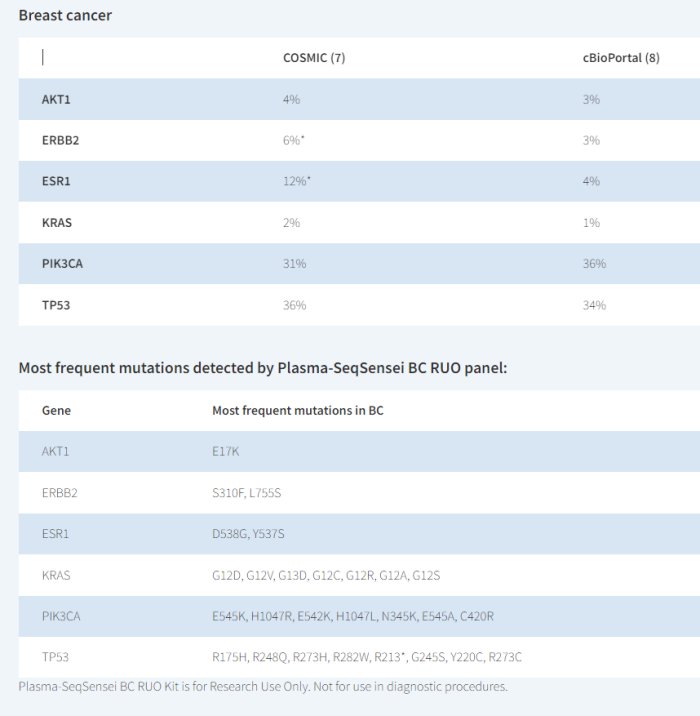Click ERBB2's 6% COSMIC value
Viewport: 700px width, 716px height.
pos(293,141)
